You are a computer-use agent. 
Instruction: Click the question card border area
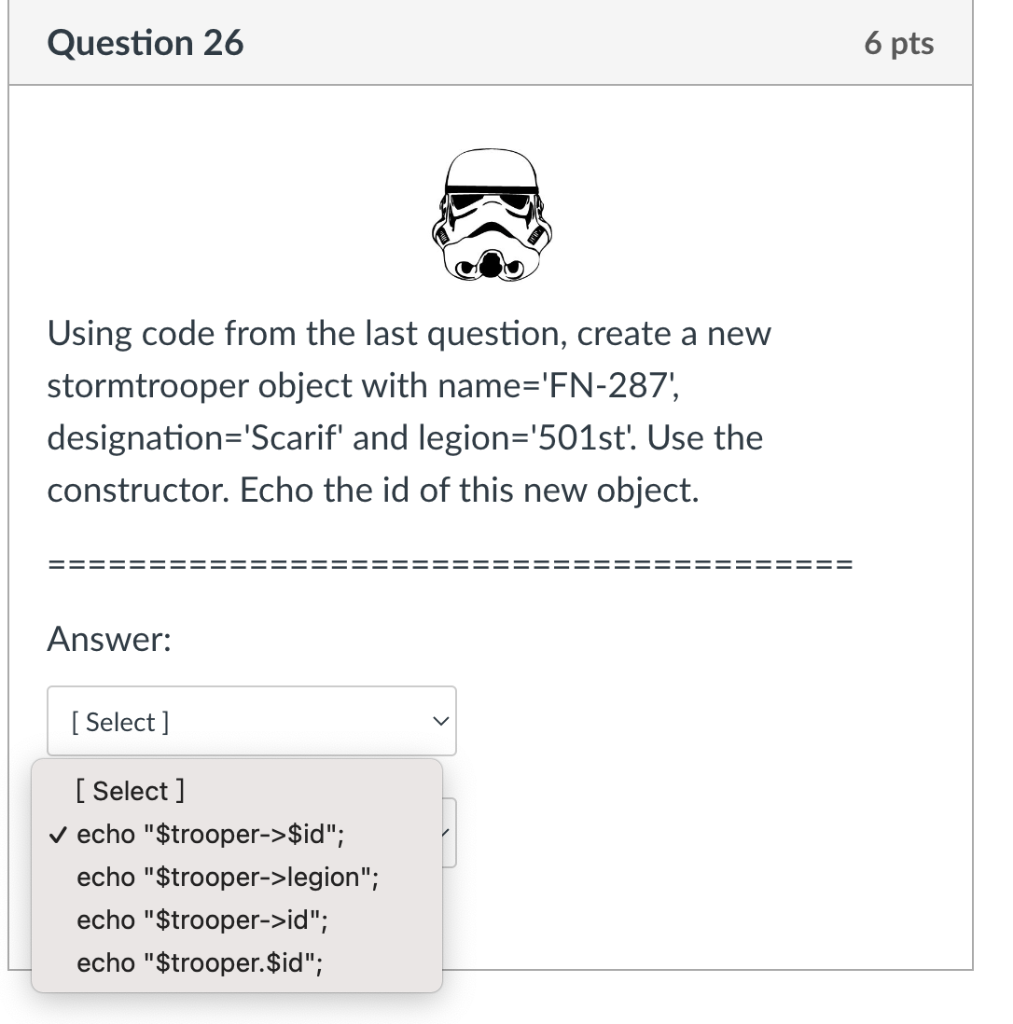[970, 500]
